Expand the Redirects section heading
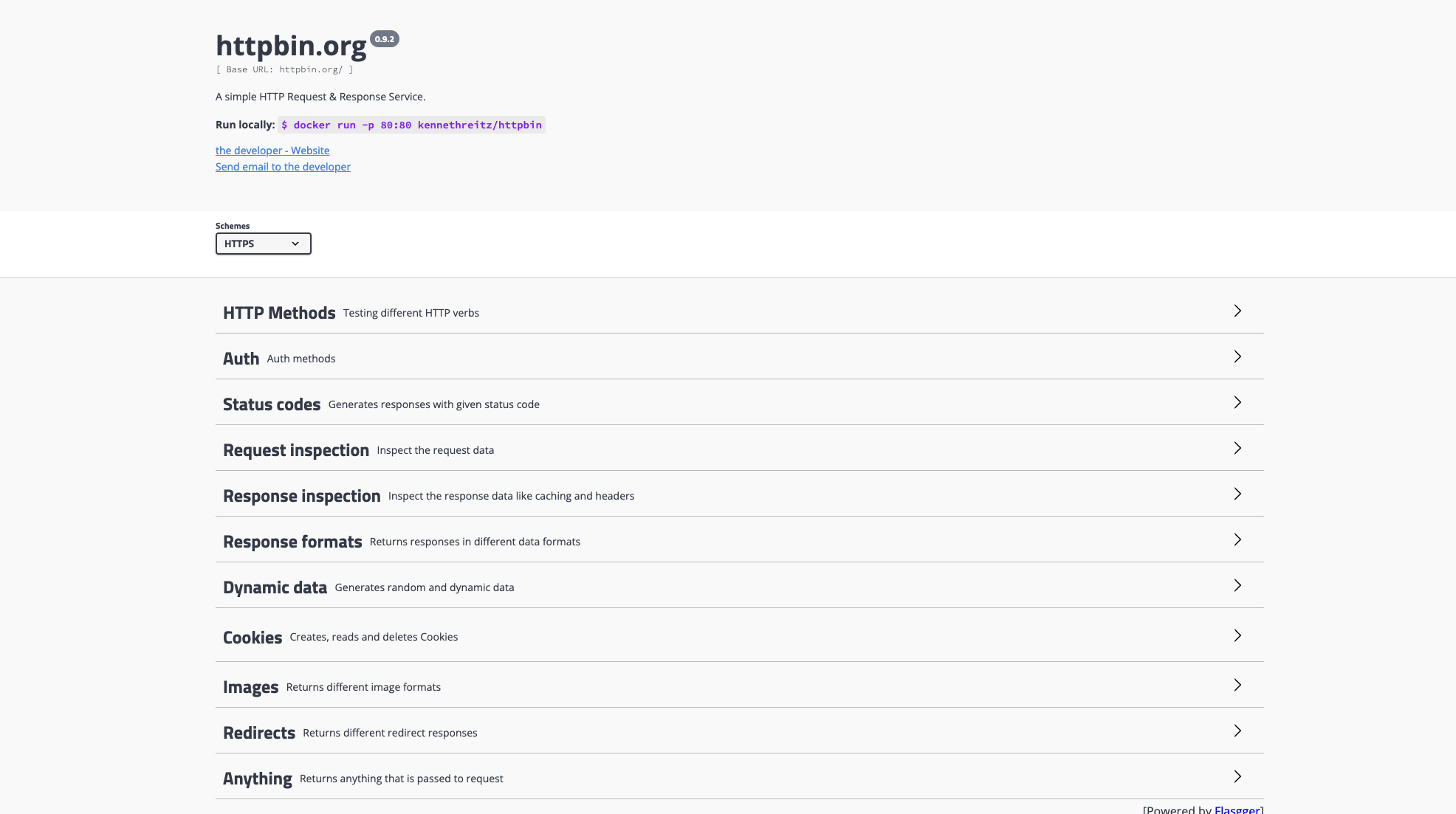 pyautogui.click(x=259, y=733)
